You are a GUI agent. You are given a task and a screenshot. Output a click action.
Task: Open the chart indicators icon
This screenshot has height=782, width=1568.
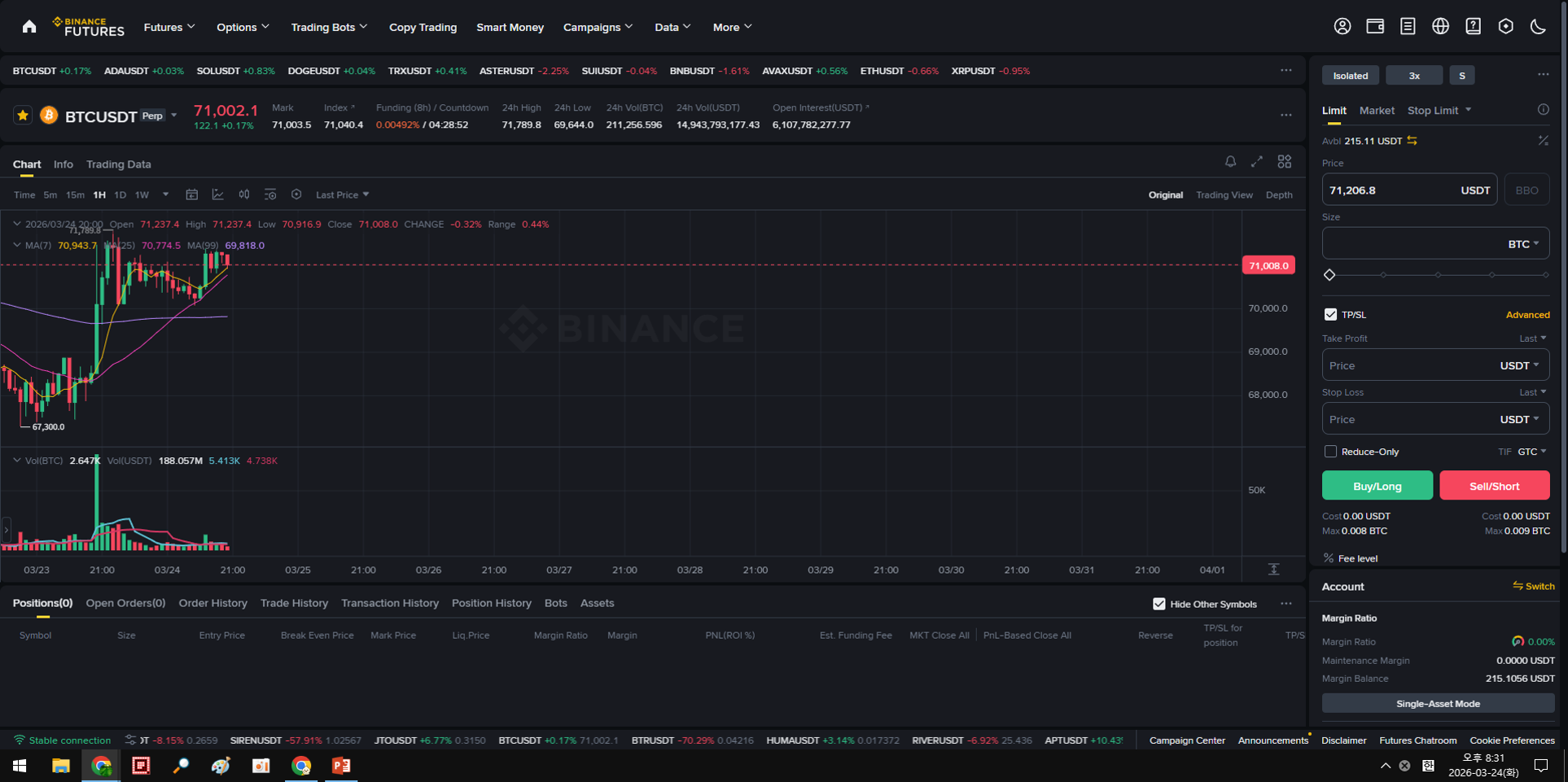point(218,194)
